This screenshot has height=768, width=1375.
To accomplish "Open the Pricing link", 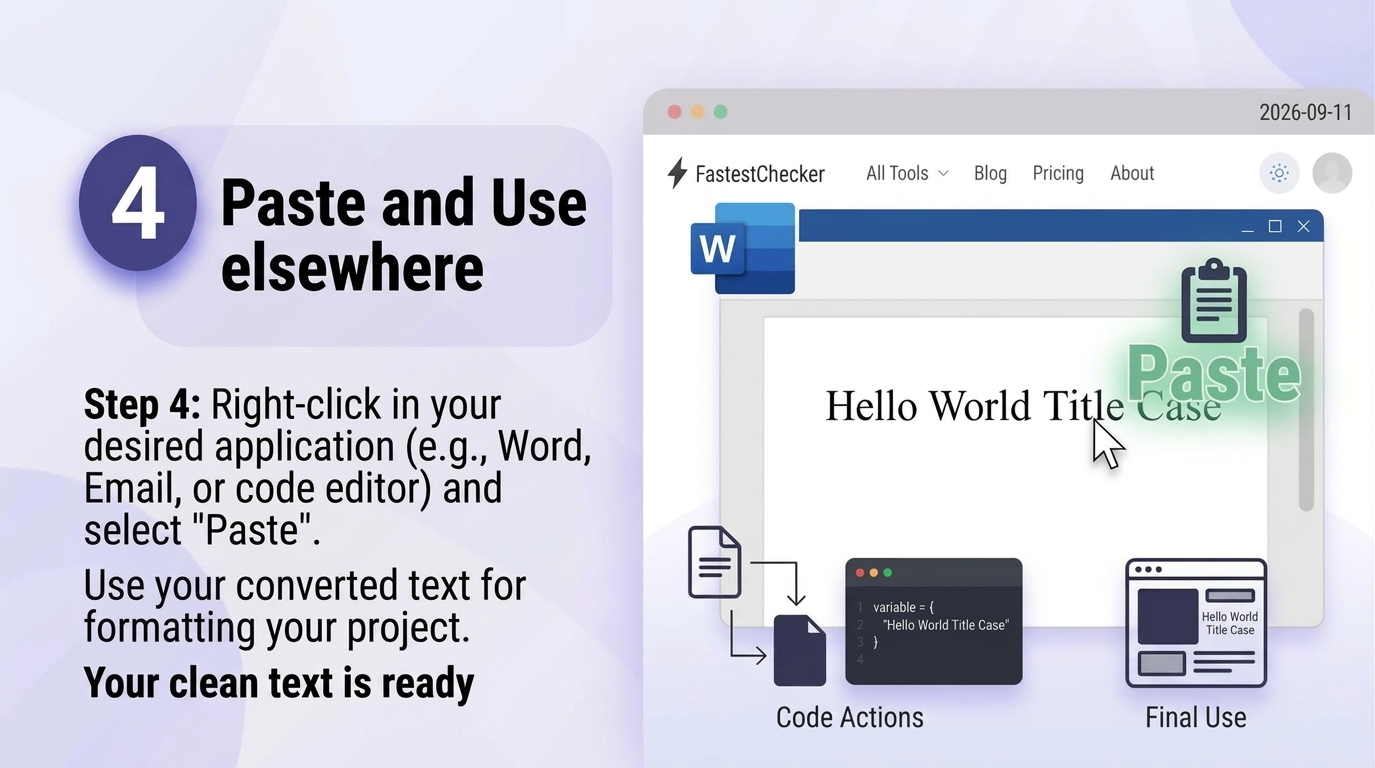I will click(1058, 173).
